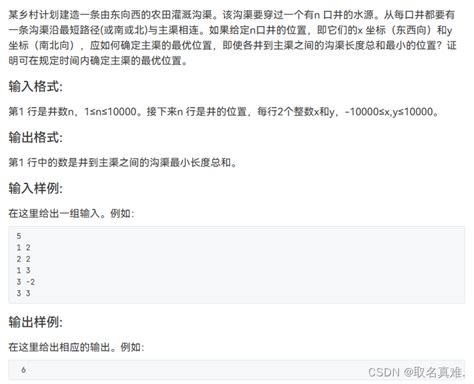Click the 输入格式 heading

click(x=35, y=86)
